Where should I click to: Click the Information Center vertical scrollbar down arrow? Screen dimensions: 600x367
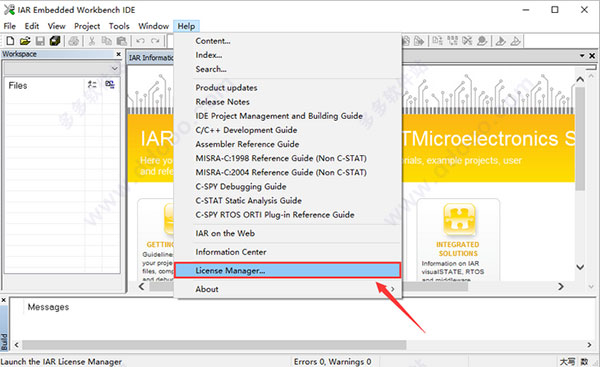(x=580, y=267)
